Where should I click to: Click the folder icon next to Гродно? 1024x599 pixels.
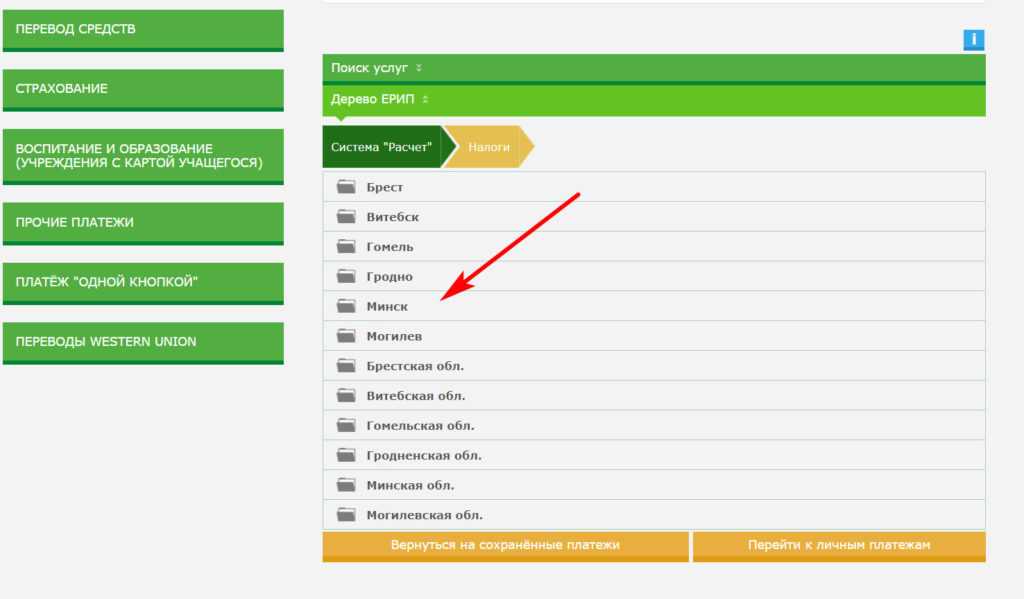[347, 277]
